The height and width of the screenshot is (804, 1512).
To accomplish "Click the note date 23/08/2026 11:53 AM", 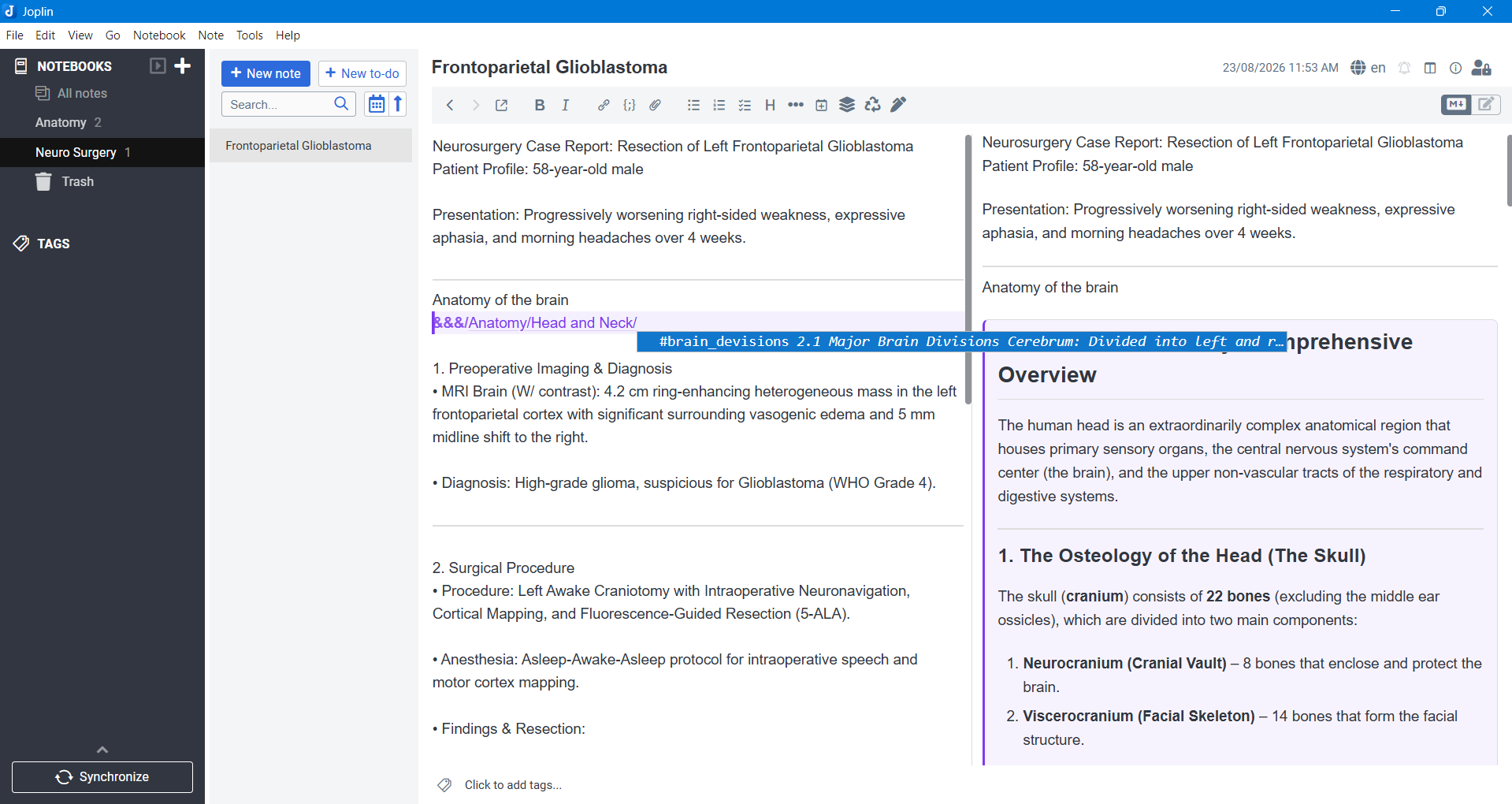I will (1280, 68).
